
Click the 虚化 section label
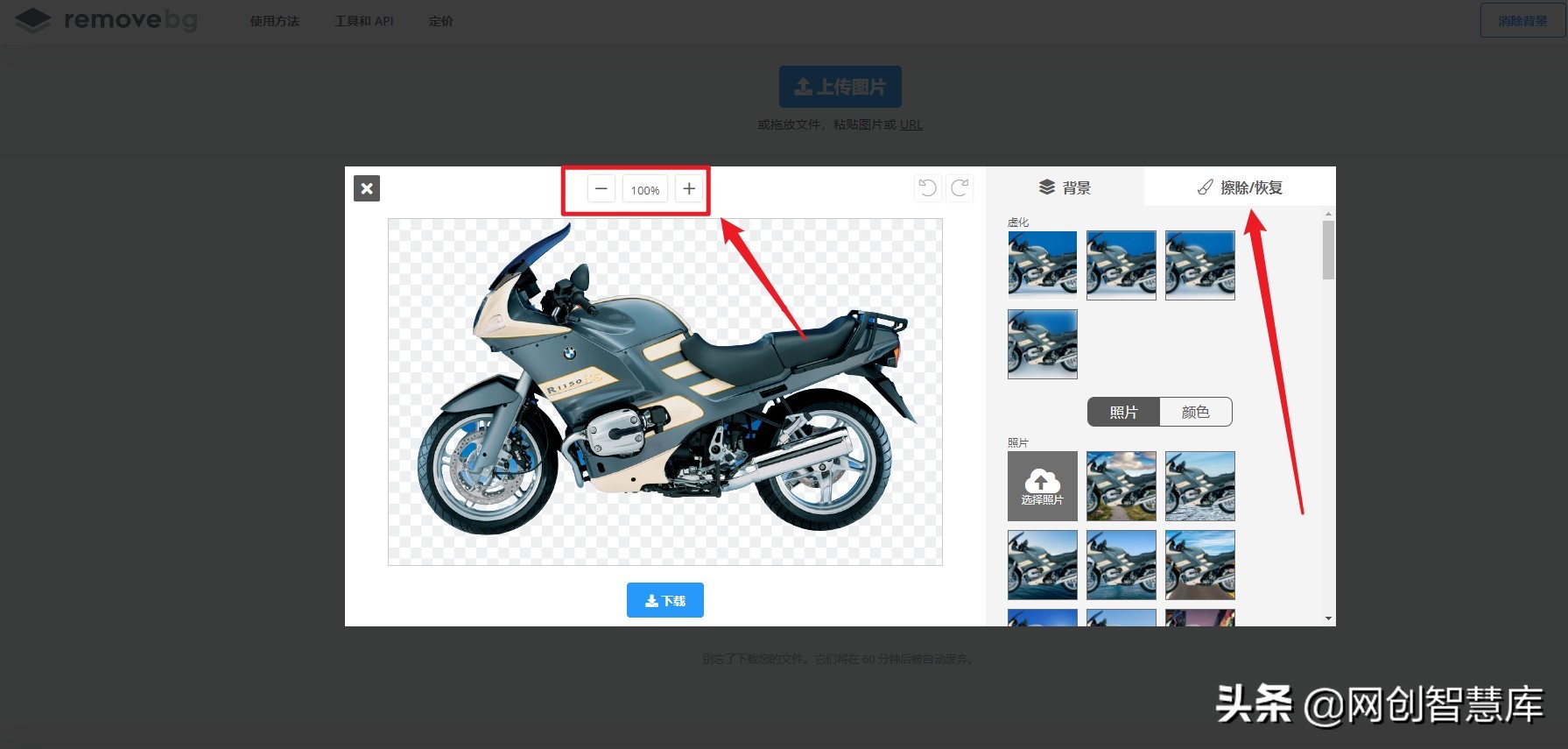click(1018, 223)
